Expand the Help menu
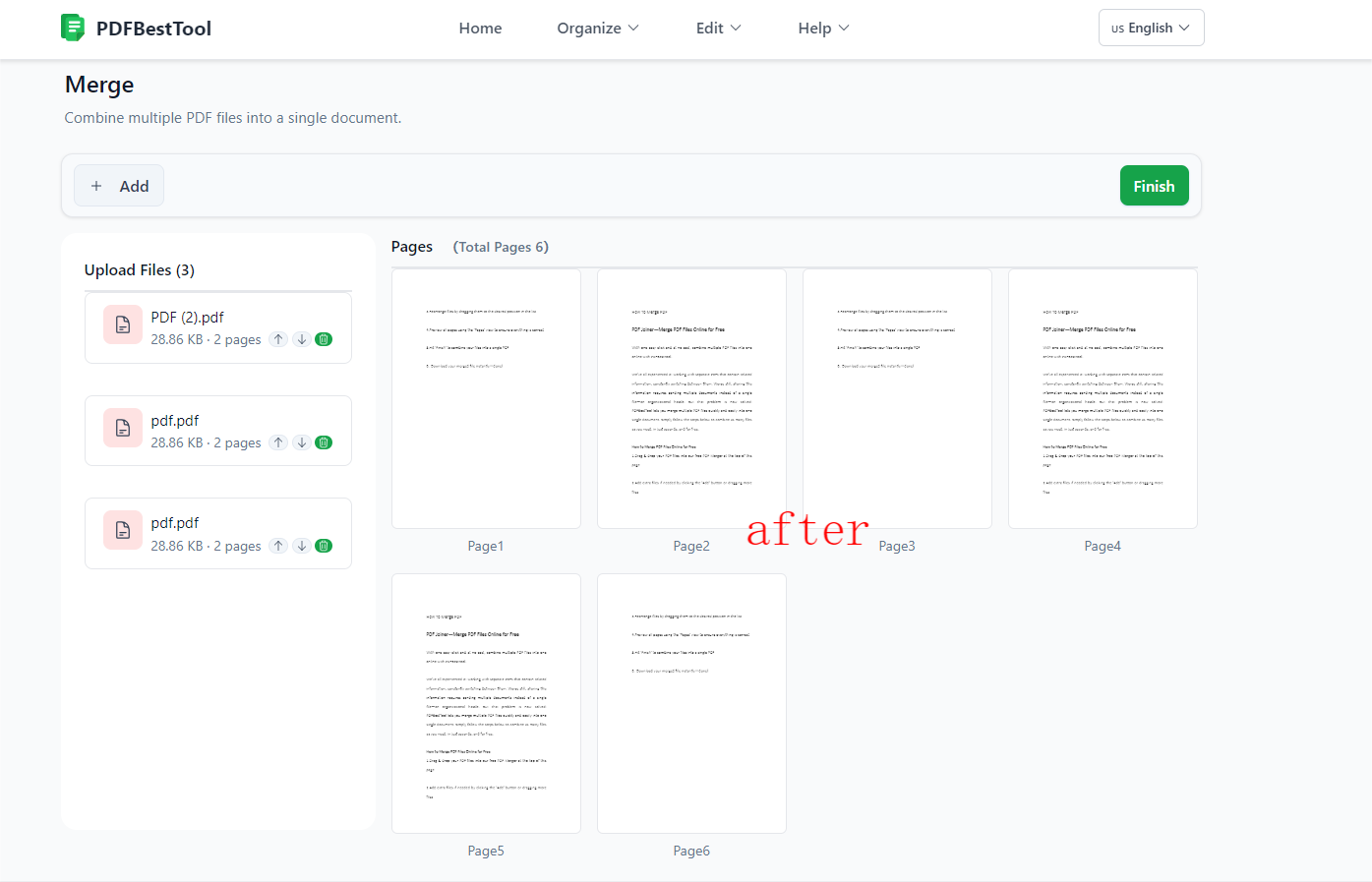This screenshot has height=882, width=1372. pyautogui.click(x=822, y=29)
